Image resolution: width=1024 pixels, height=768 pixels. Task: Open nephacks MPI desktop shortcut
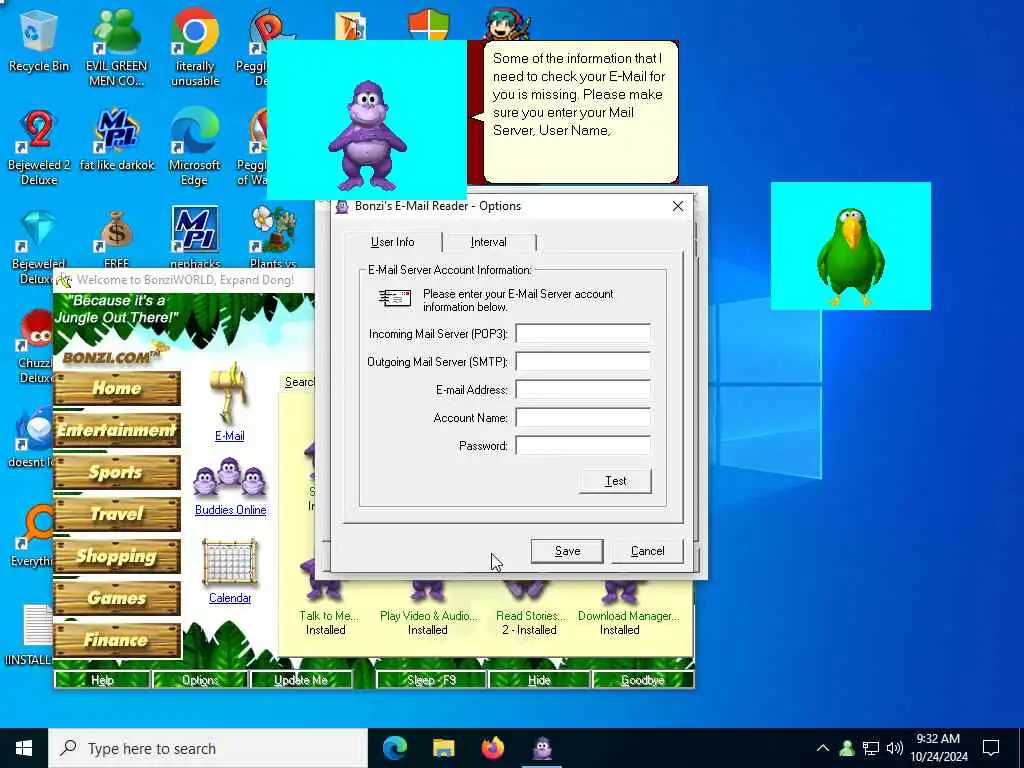coord(195,238)
